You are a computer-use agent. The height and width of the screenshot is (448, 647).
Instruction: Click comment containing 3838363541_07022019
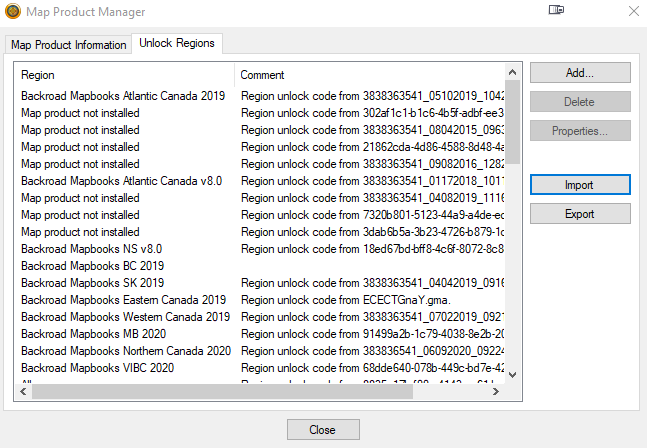tap(372, 316)
